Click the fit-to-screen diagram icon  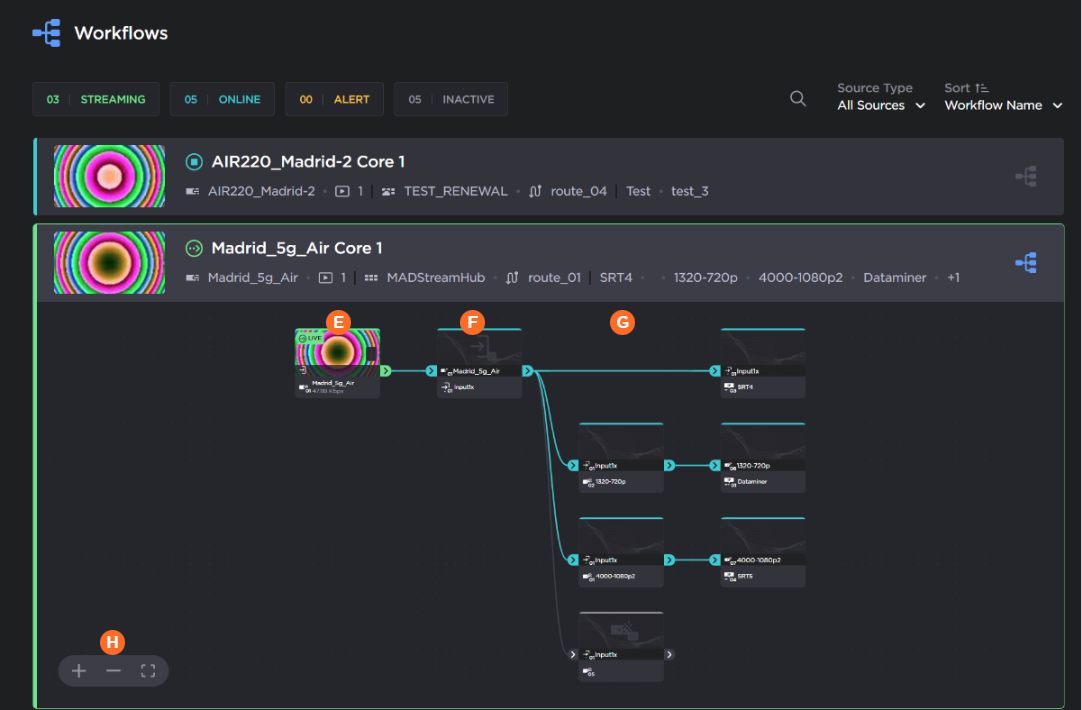tap(148, 671)
